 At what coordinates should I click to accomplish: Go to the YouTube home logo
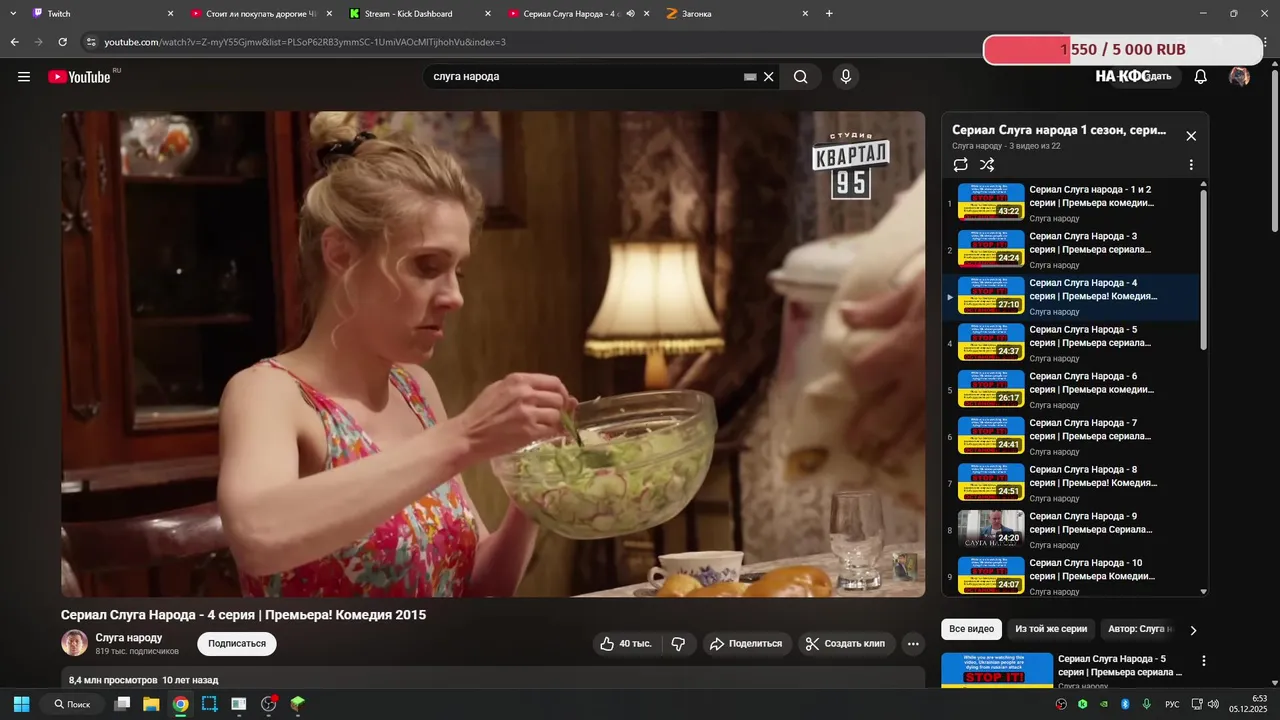click(x=79, y=77)
